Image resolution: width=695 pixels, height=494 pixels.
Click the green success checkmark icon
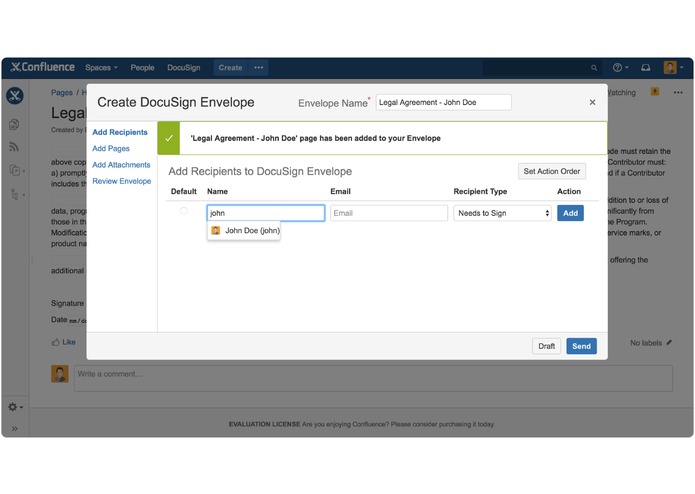169,138
